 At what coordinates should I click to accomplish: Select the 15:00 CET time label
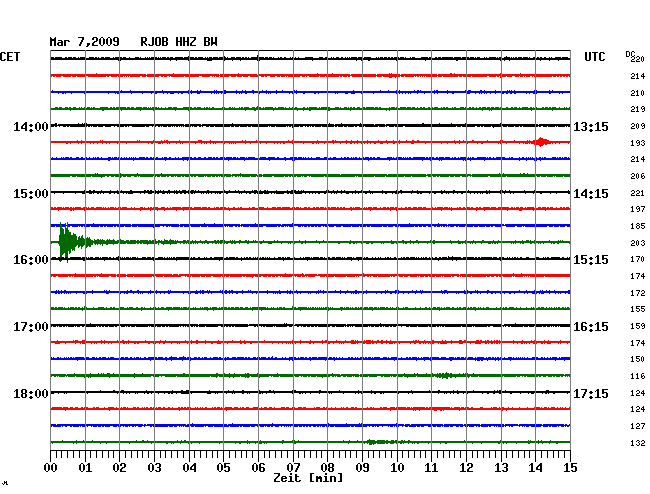click(x=31, y=194)
